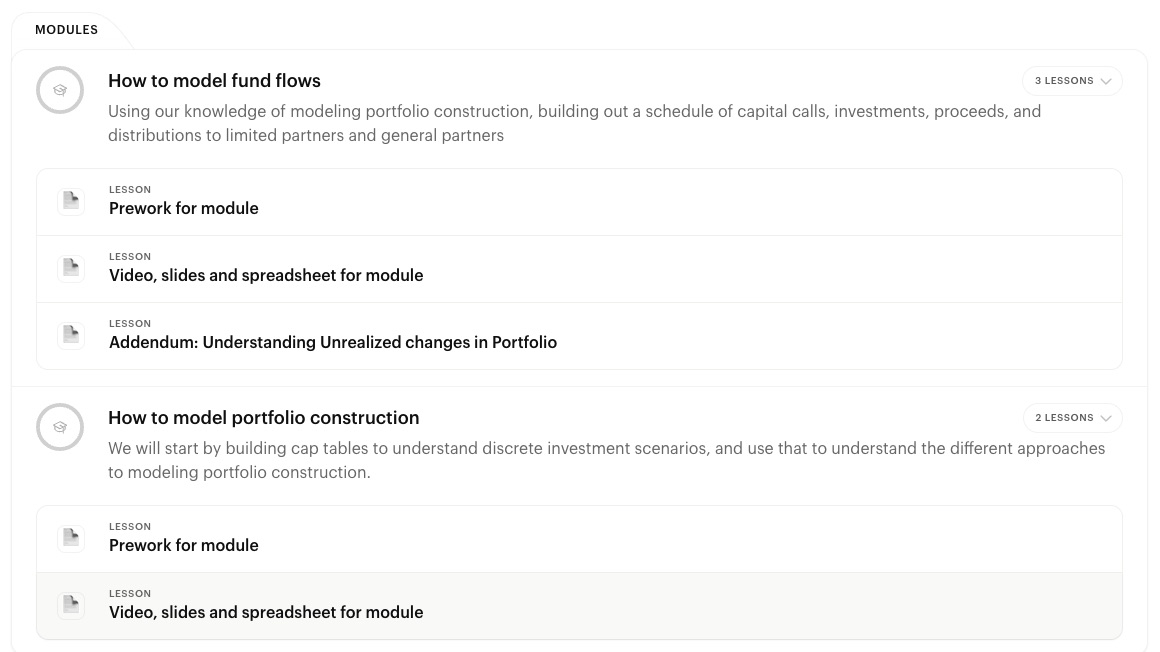Collapse the 3 LESSONS list with its chevron

point(1105,81)
